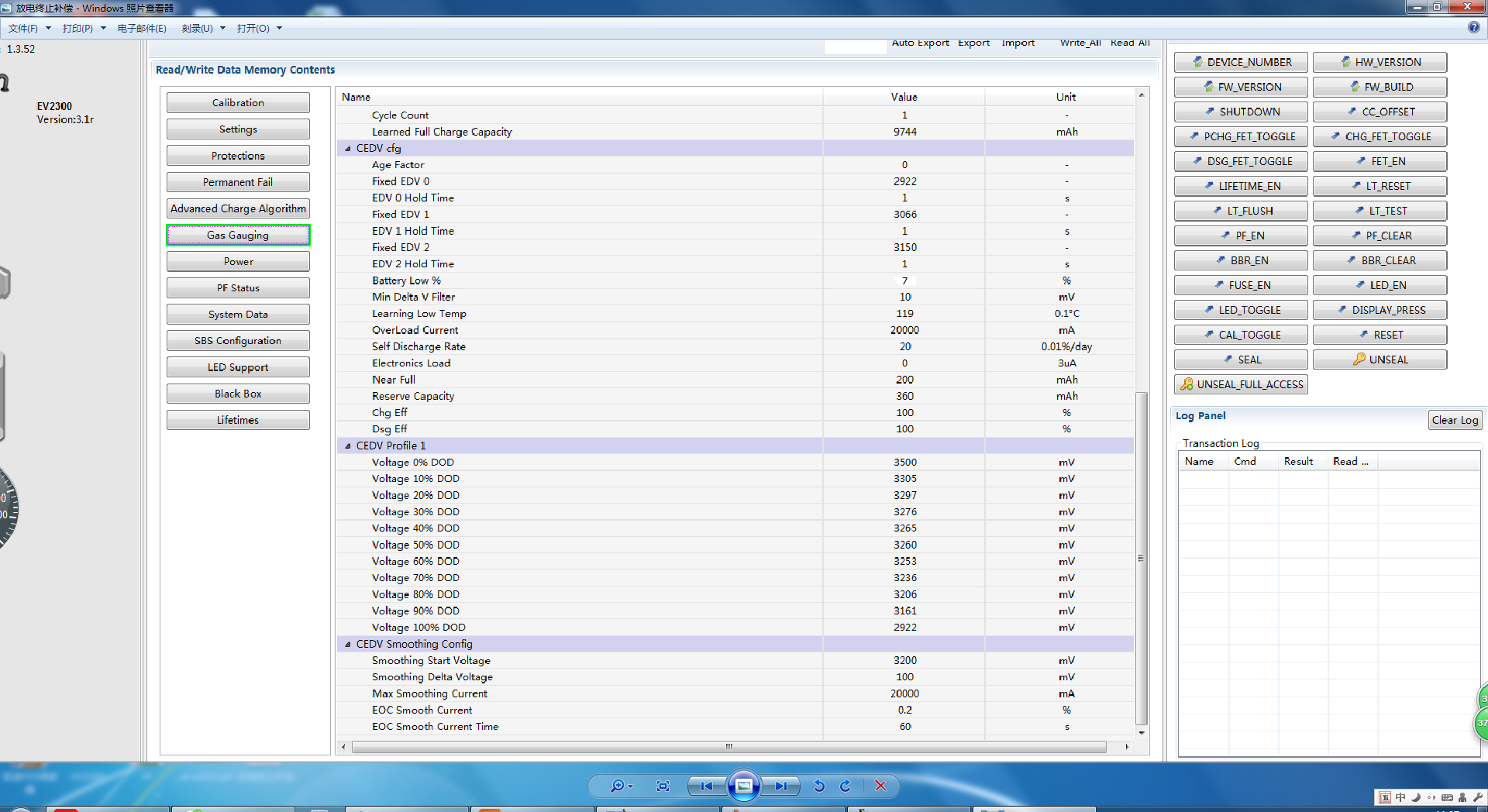Click the table's scroll-down arrow
This screenshot has height=812, width=1488.
[1141, 733]
